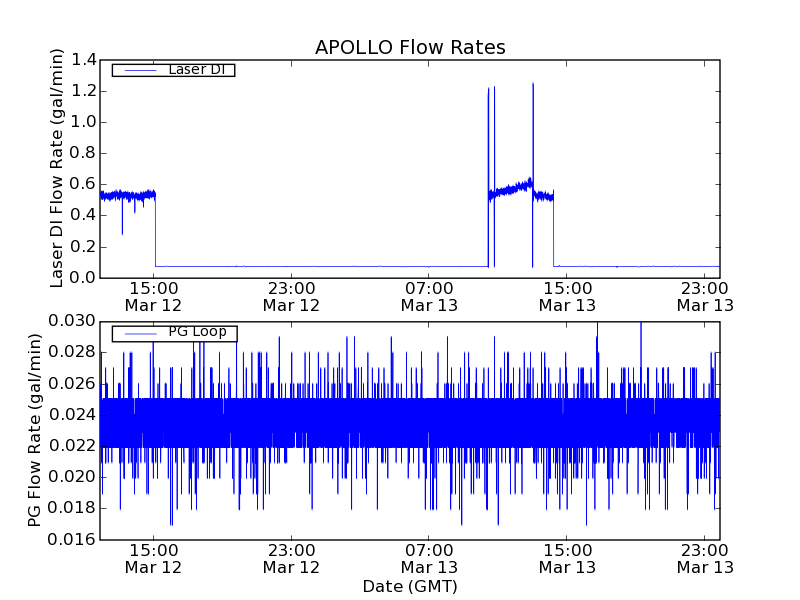This screenshot has width=800, height=600.
Task: Click the 0.028 tick on PG axis
Action: tap(72, 353)
